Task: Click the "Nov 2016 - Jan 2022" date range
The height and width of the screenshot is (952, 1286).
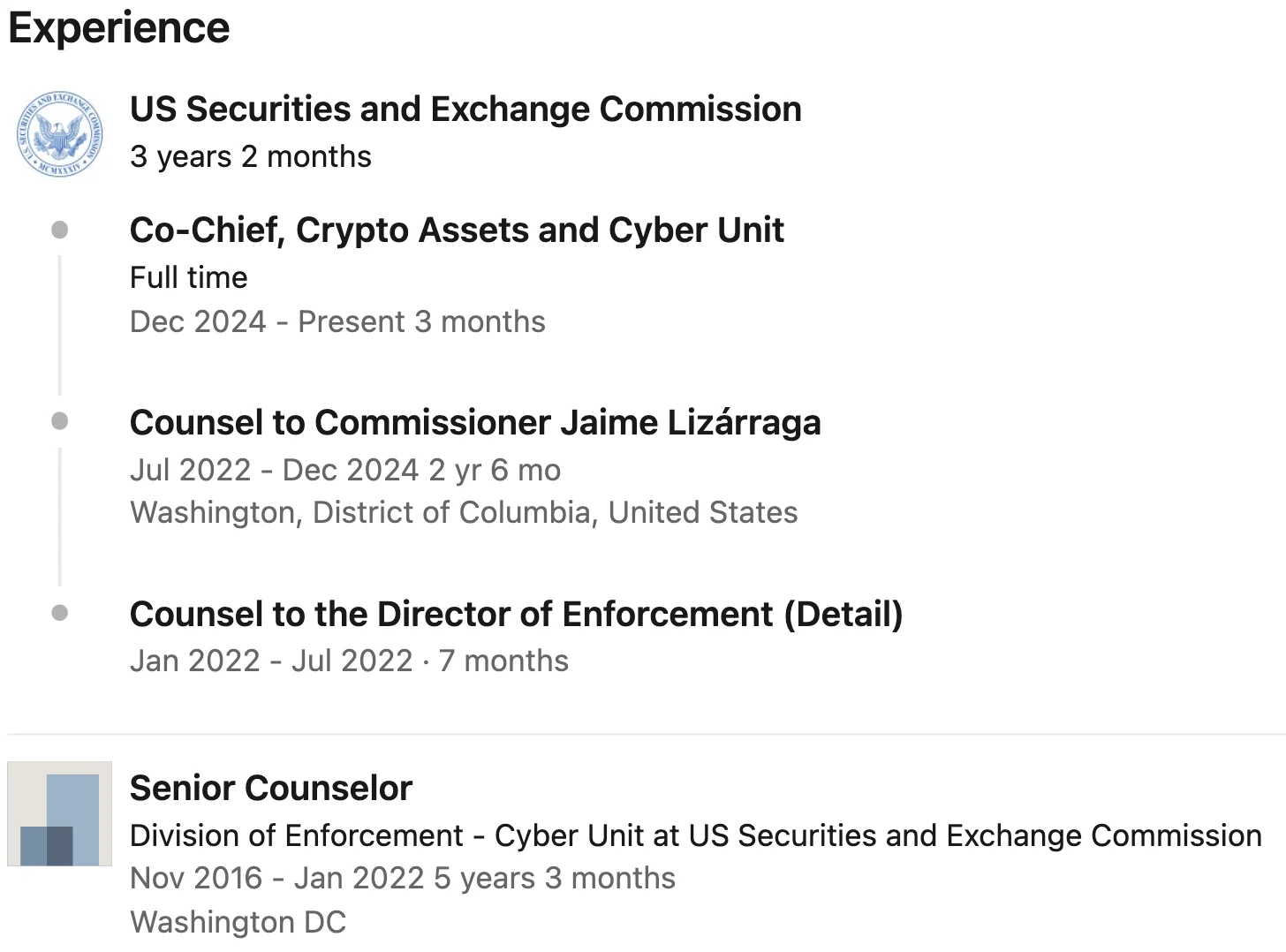Action: tap(277, 878)
